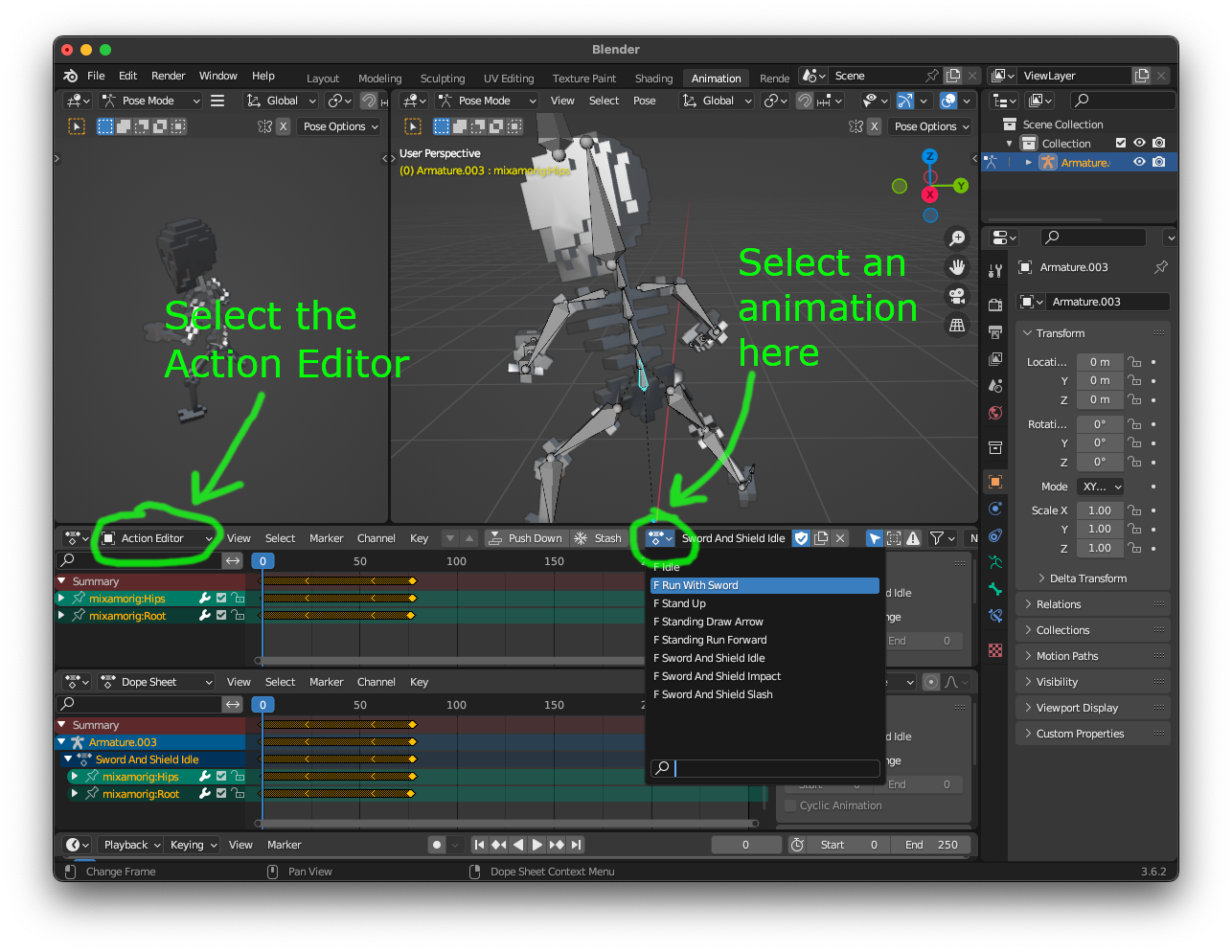This screenshot has width=1232, height=952.
Task: Toggle Only Show Selected arrow in Action Editor
Action: pyautogui.click(x=874, y=538)
